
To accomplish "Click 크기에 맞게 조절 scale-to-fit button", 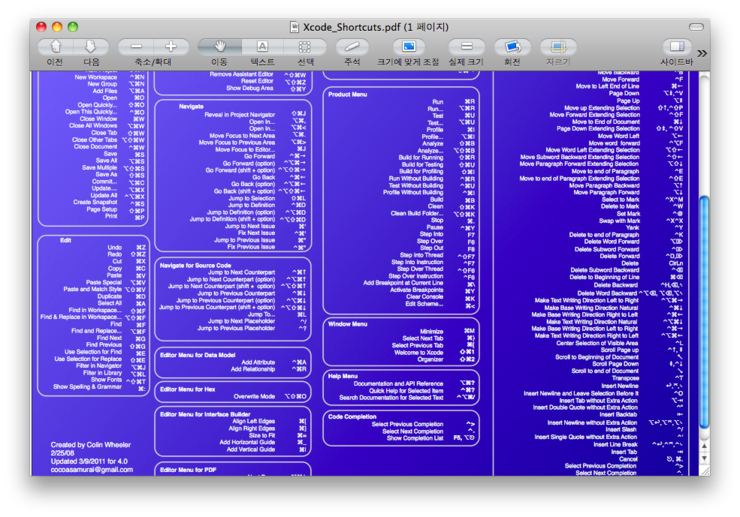I will point(409,47).
